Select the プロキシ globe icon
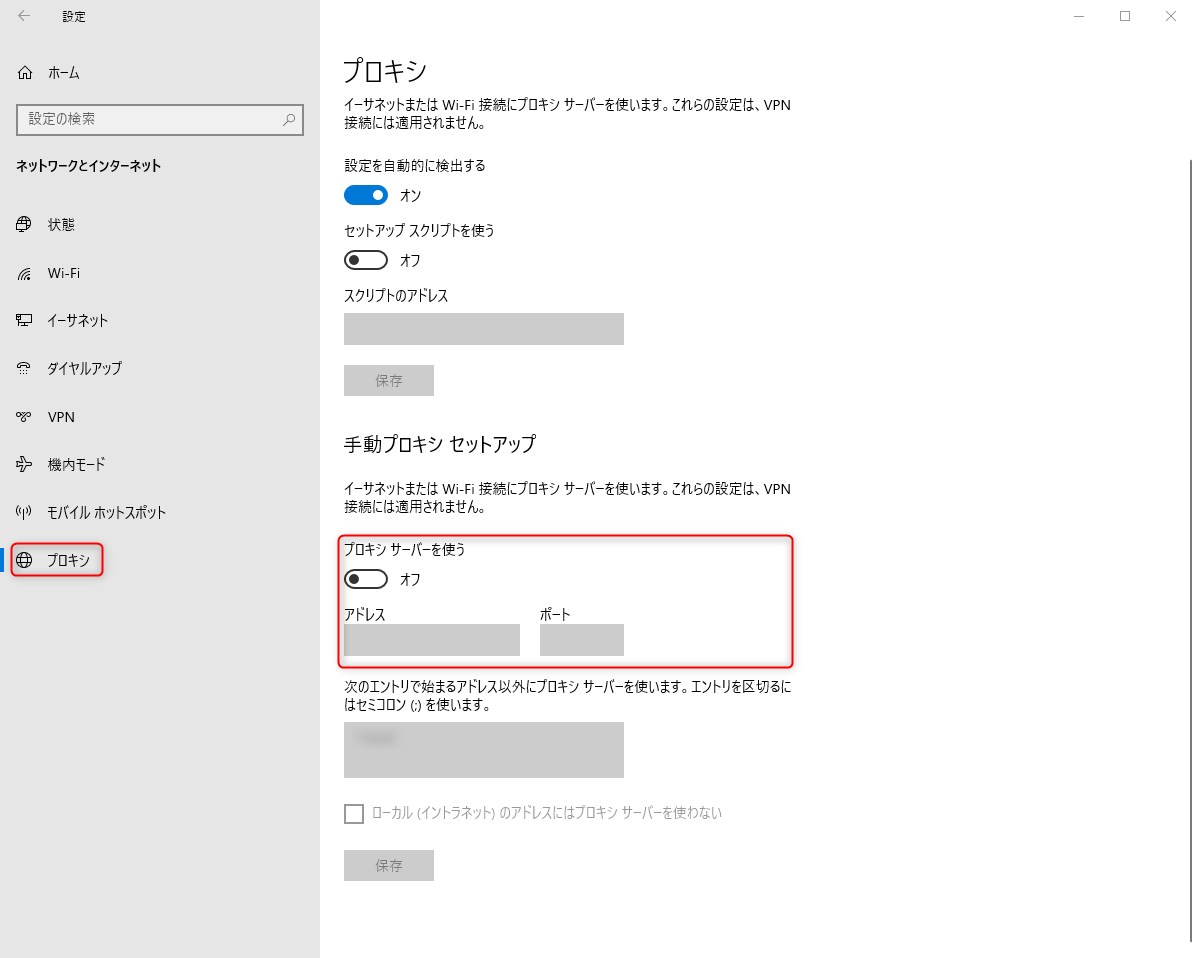The width and height of the screenshot is (1194, 958). click(24, 560)
